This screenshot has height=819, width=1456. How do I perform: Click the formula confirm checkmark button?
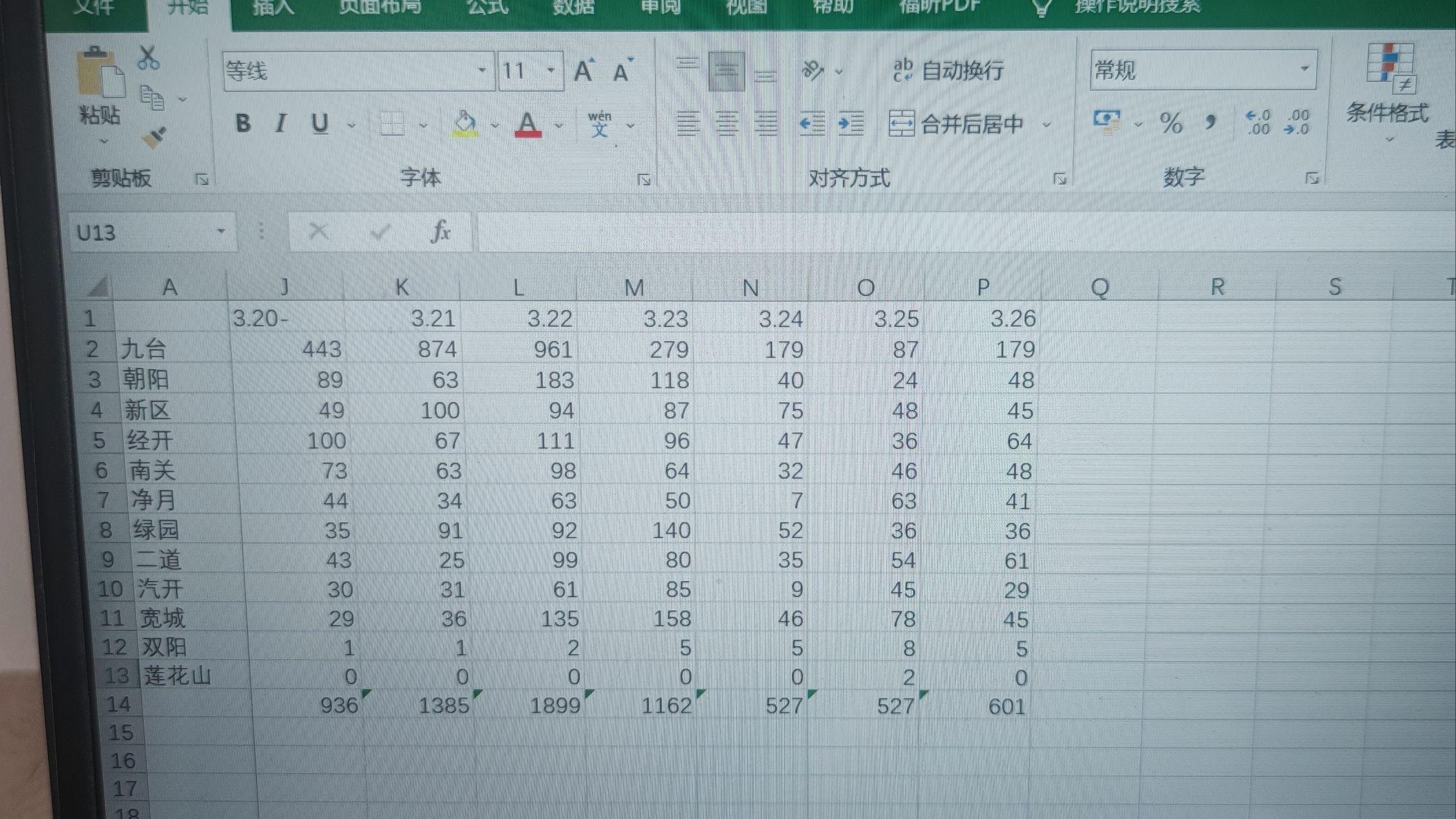coord(380,232)
